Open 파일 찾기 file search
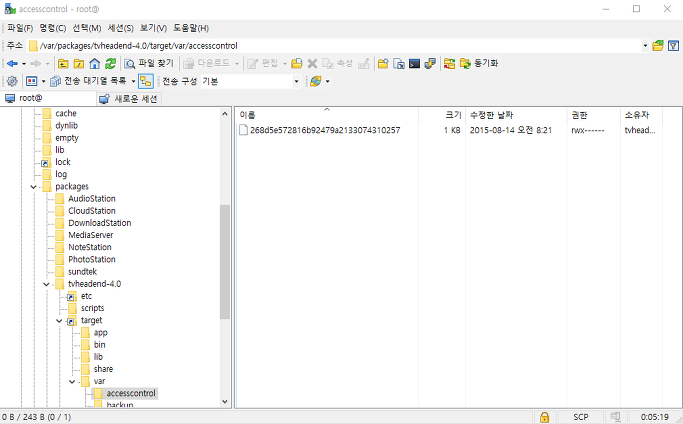683x424 pixels. 149,64
